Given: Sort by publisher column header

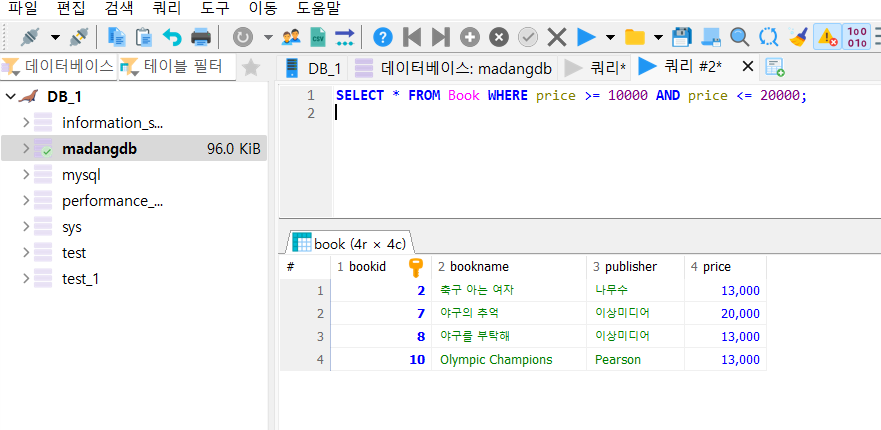Looking at the screenshot, I should coord(635,267).
